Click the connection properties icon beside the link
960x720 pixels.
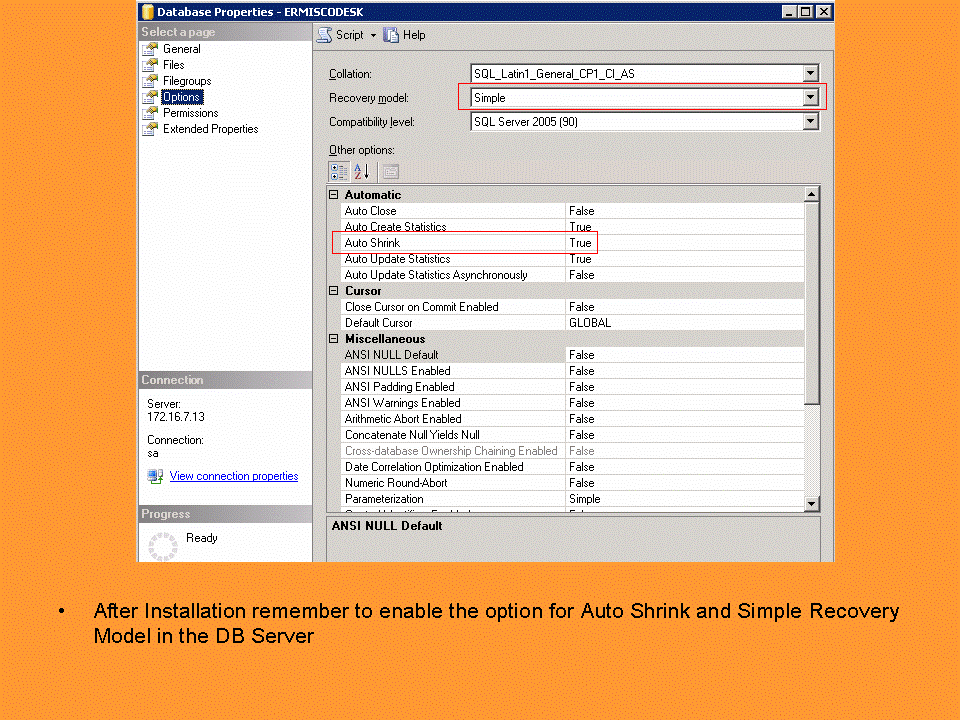155,475
